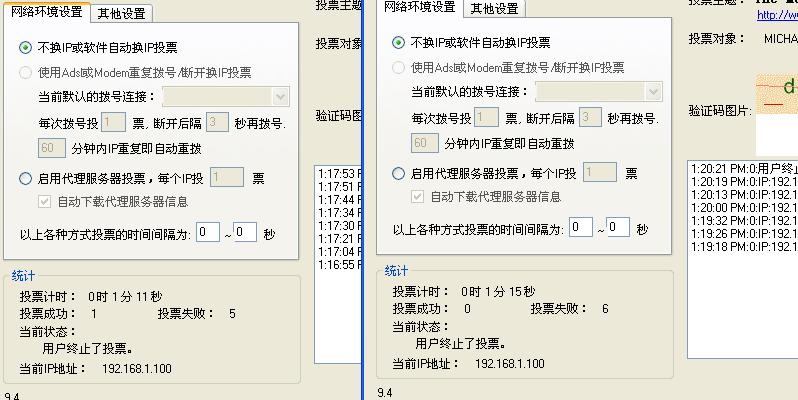The width and height of the screenshot is (798, 400).
Task: Enable 启用代理服务器投票 option in right window
Action: click(399, 173)
